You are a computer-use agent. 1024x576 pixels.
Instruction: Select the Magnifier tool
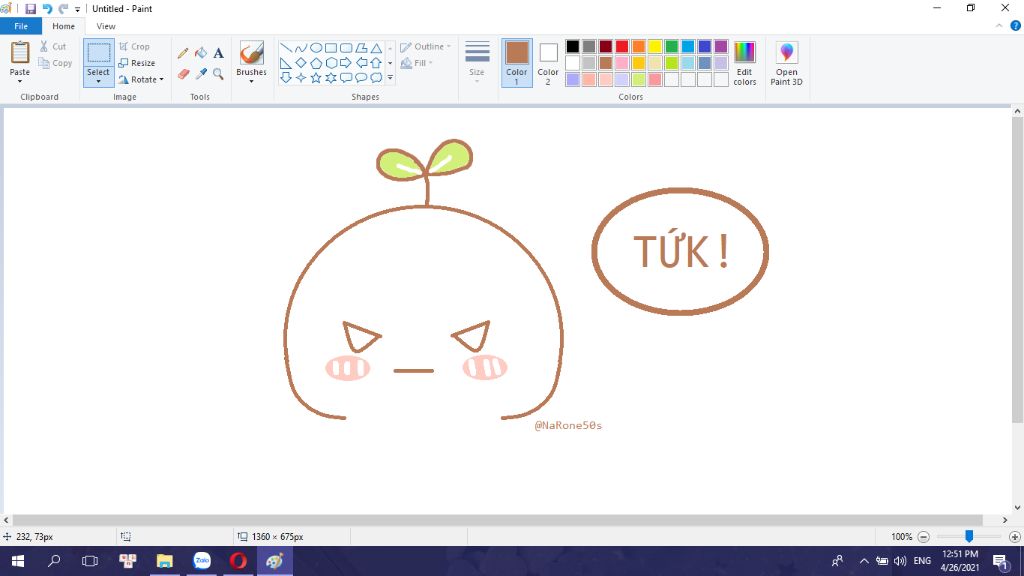tap(218, 74)
